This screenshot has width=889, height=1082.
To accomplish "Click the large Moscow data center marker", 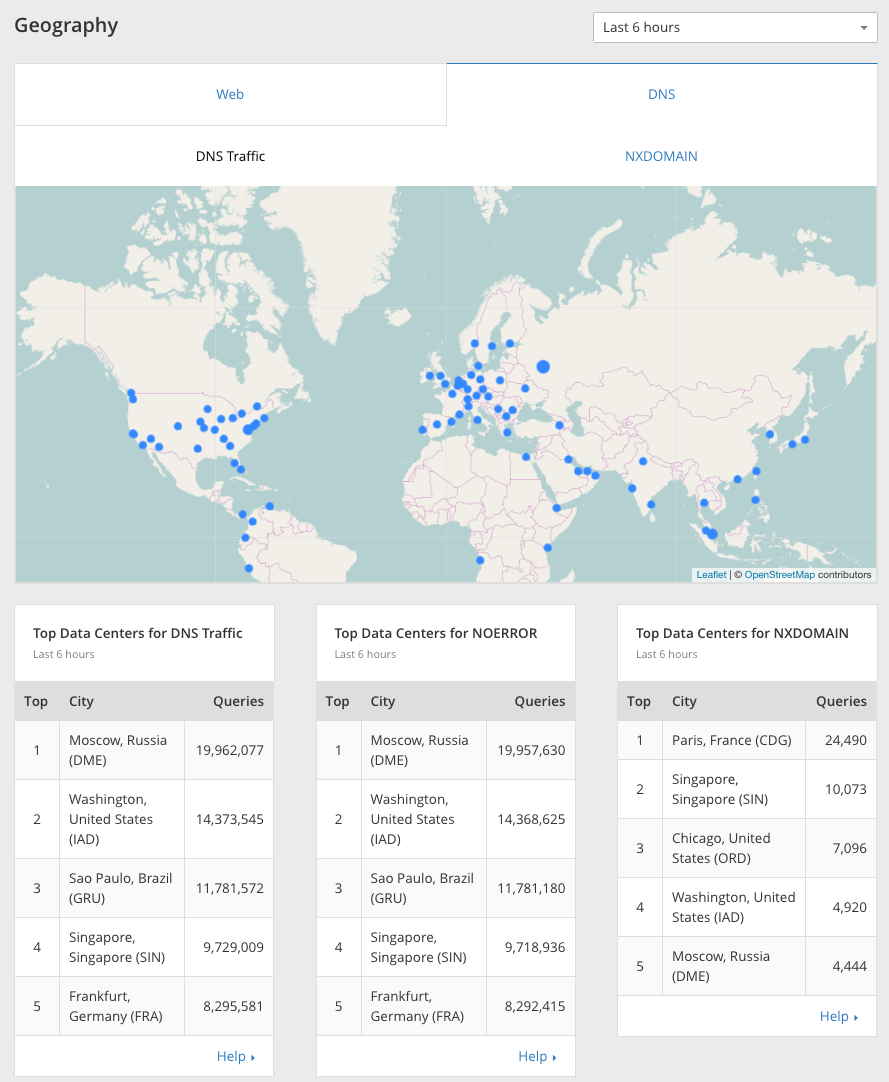I will [x=543, y=366].
